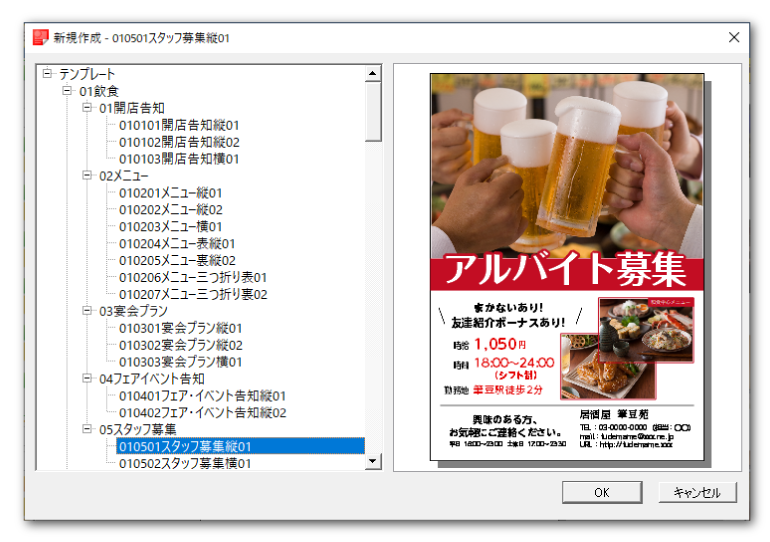Collapse the 05スタッフ募集 category
The height and width of the screenshot is (542, 770).
point(87,429)
